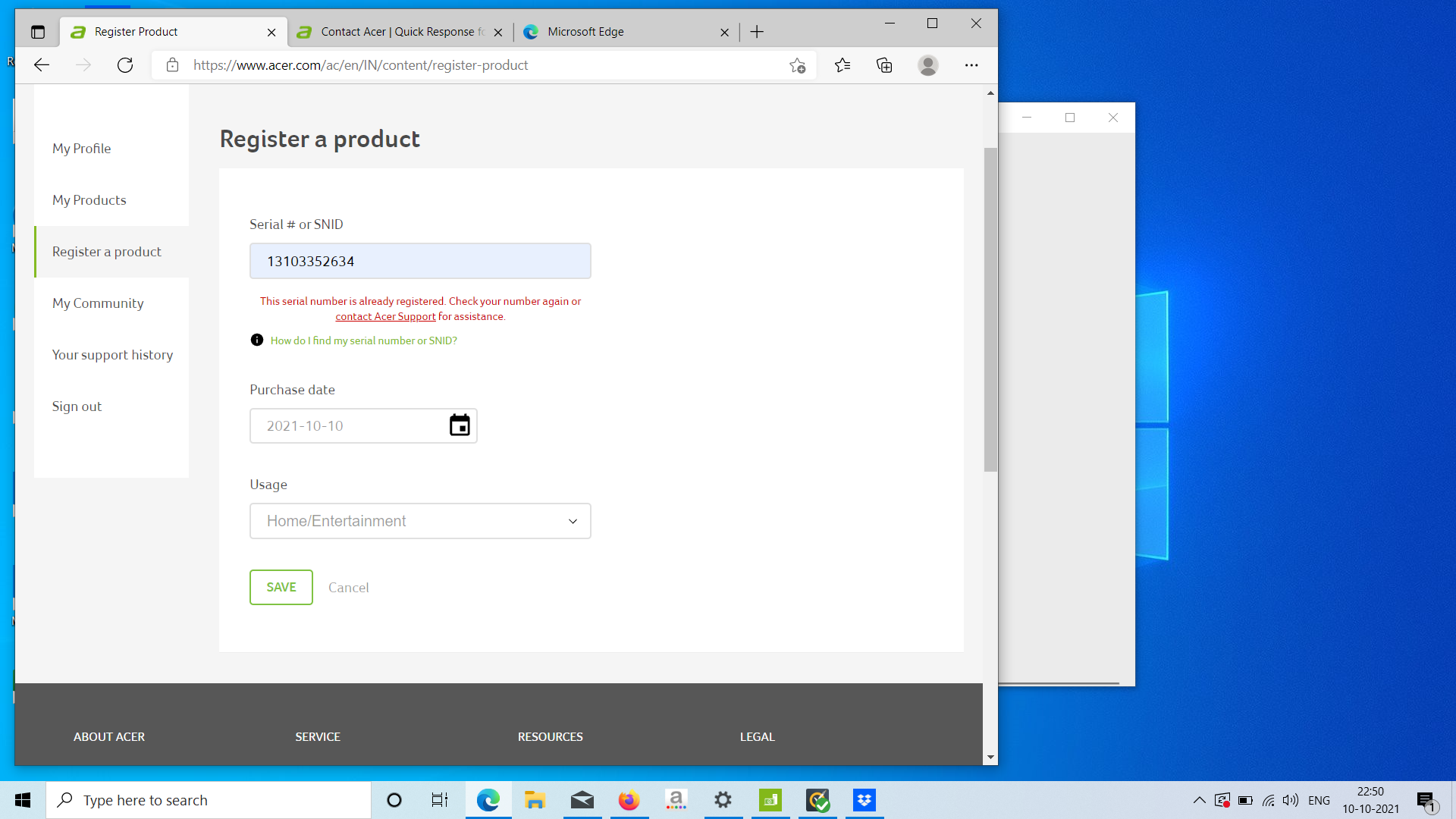Follow the contact Acer Support link

coord(385,316)
